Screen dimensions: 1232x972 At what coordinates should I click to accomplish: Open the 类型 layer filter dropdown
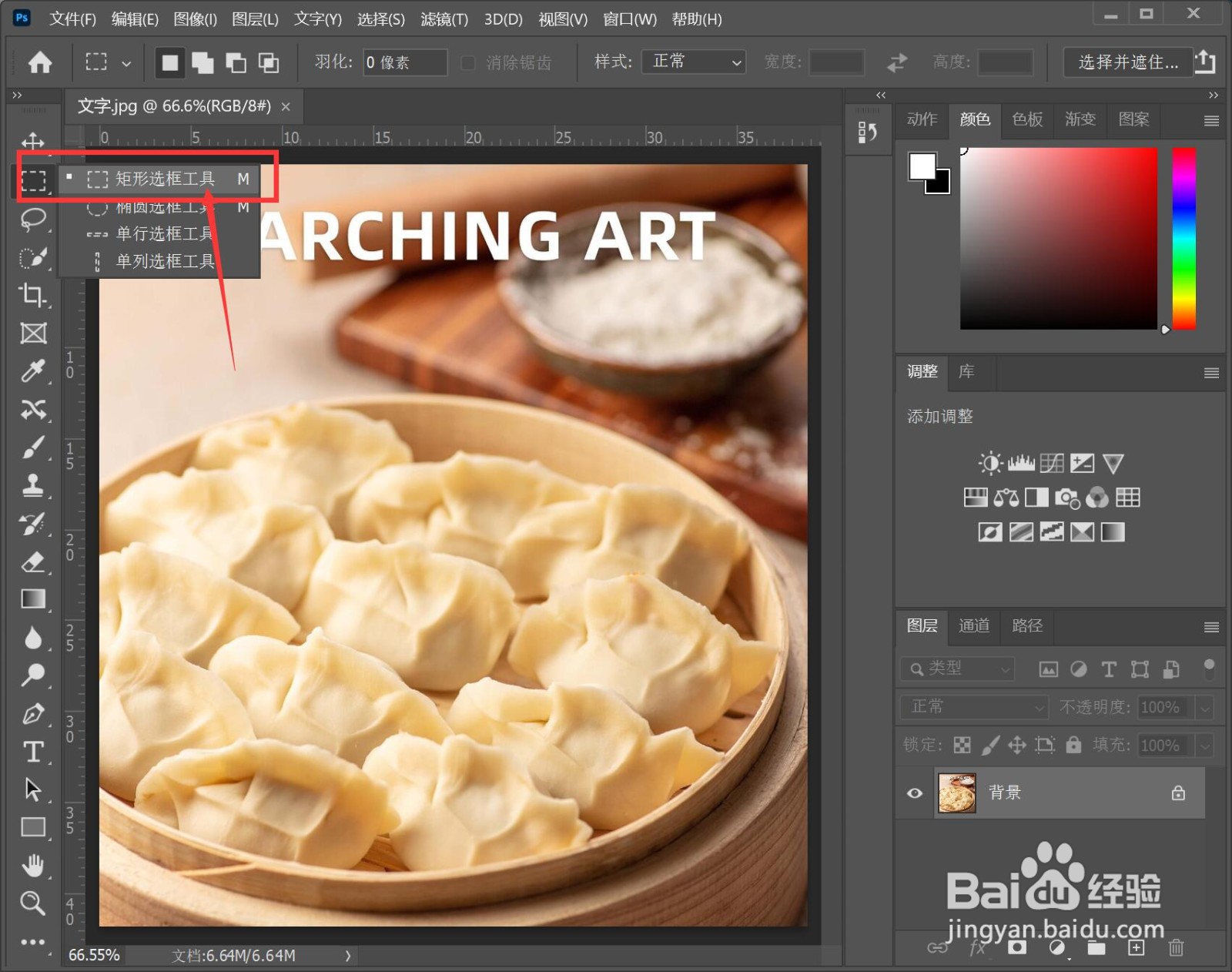(958, 669)
